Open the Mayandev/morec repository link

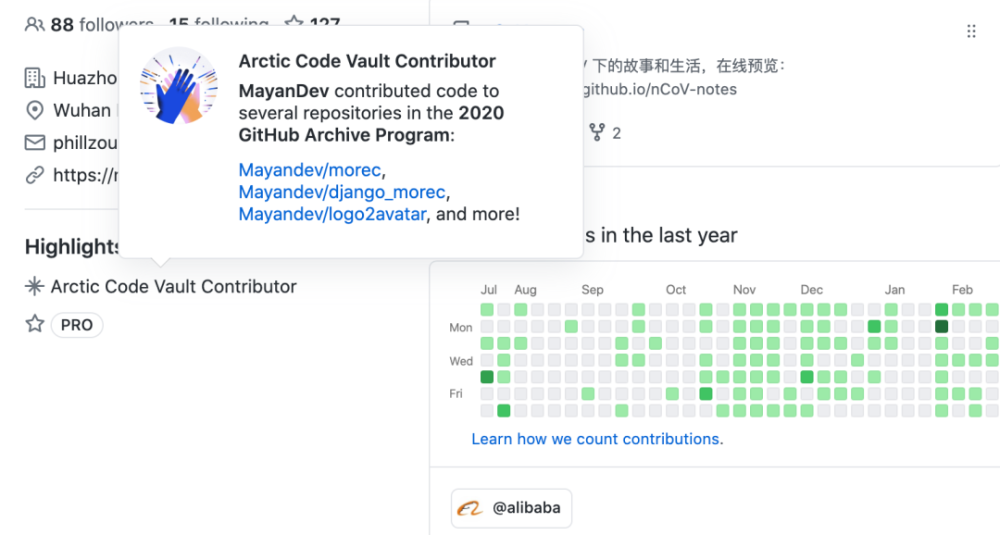pyautogui.click(x=309, y=170)
